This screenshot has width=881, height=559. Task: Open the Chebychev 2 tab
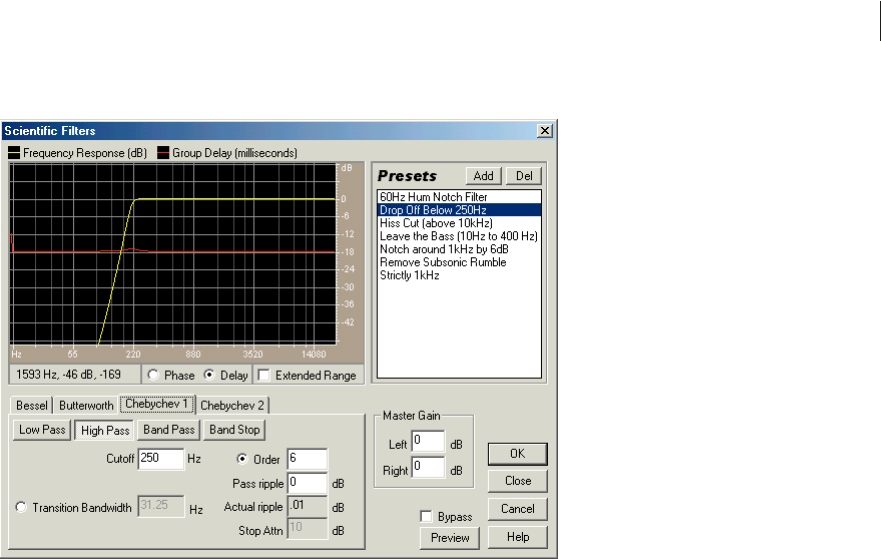pos(233,405)
